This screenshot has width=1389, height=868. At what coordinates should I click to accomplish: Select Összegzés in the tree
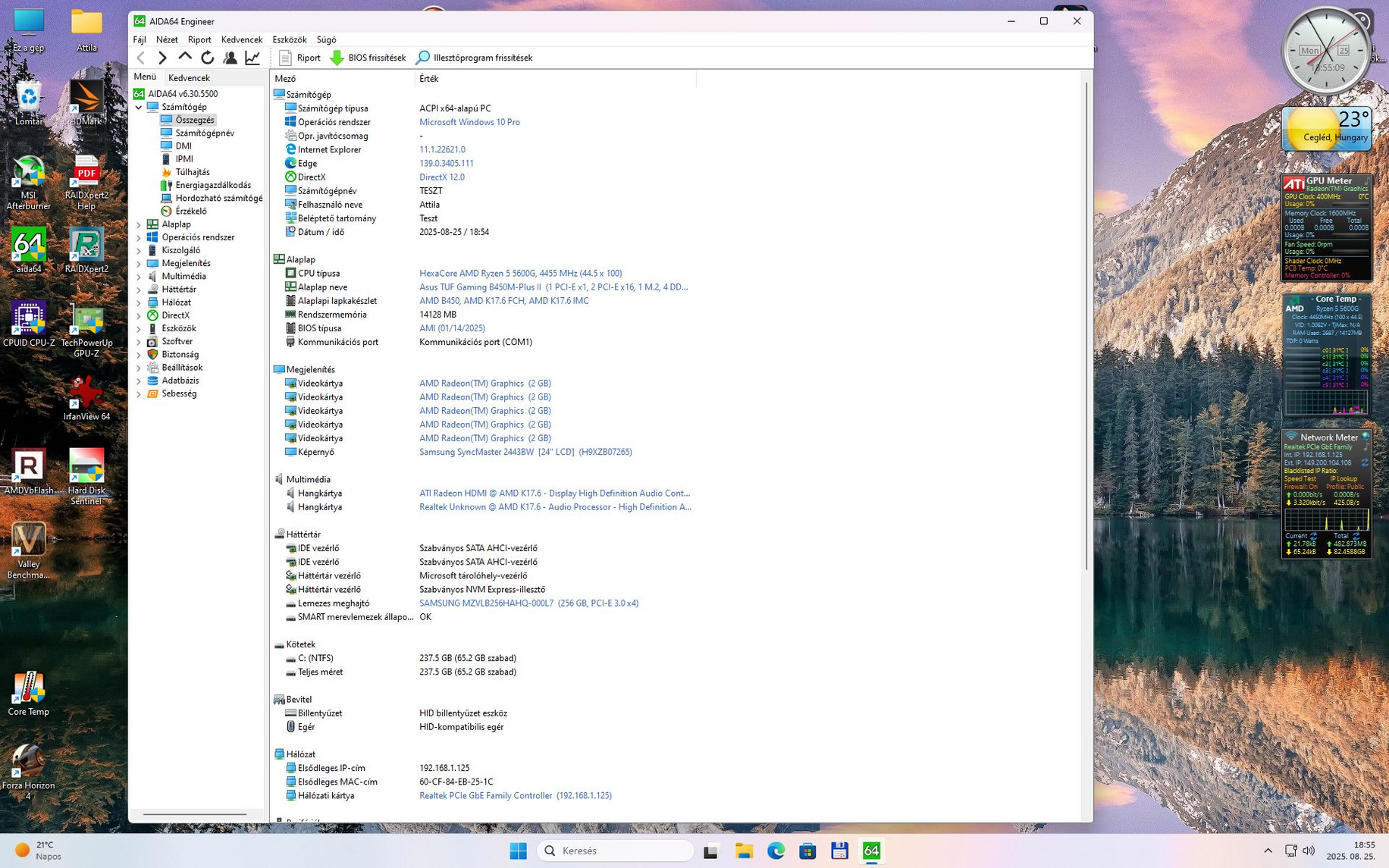click(195, 120)
